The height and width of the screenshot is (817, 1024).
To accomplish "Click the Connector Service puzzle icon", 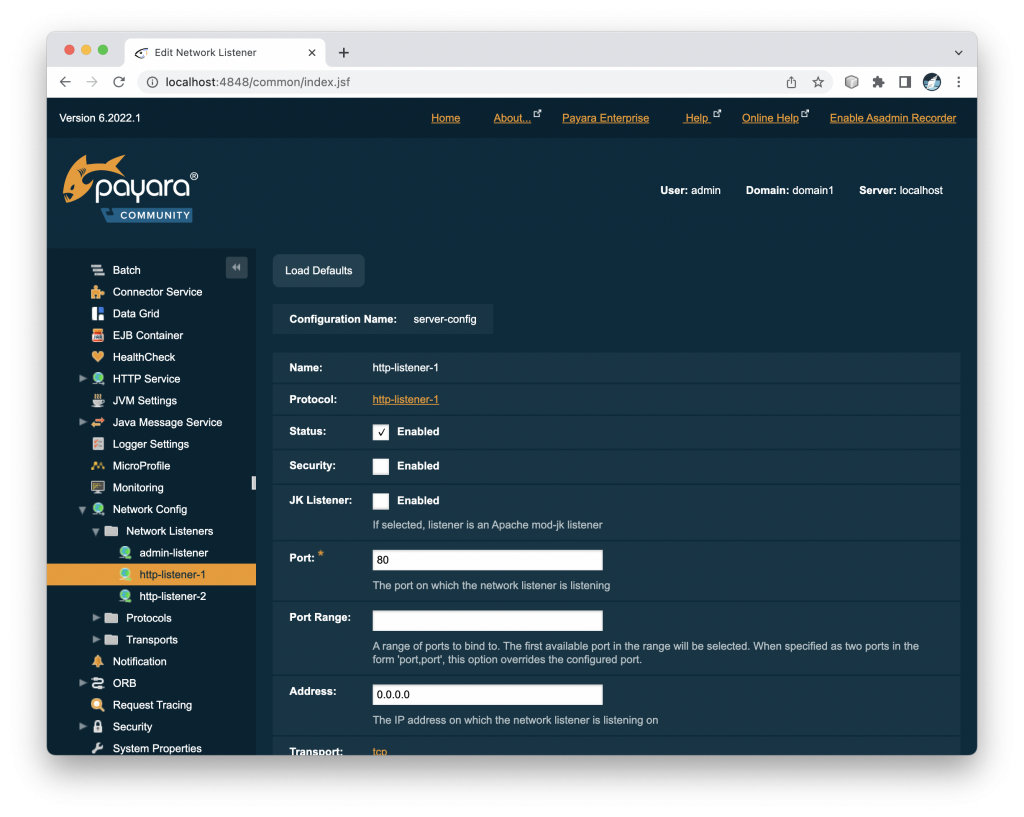I will coord(98,292).
